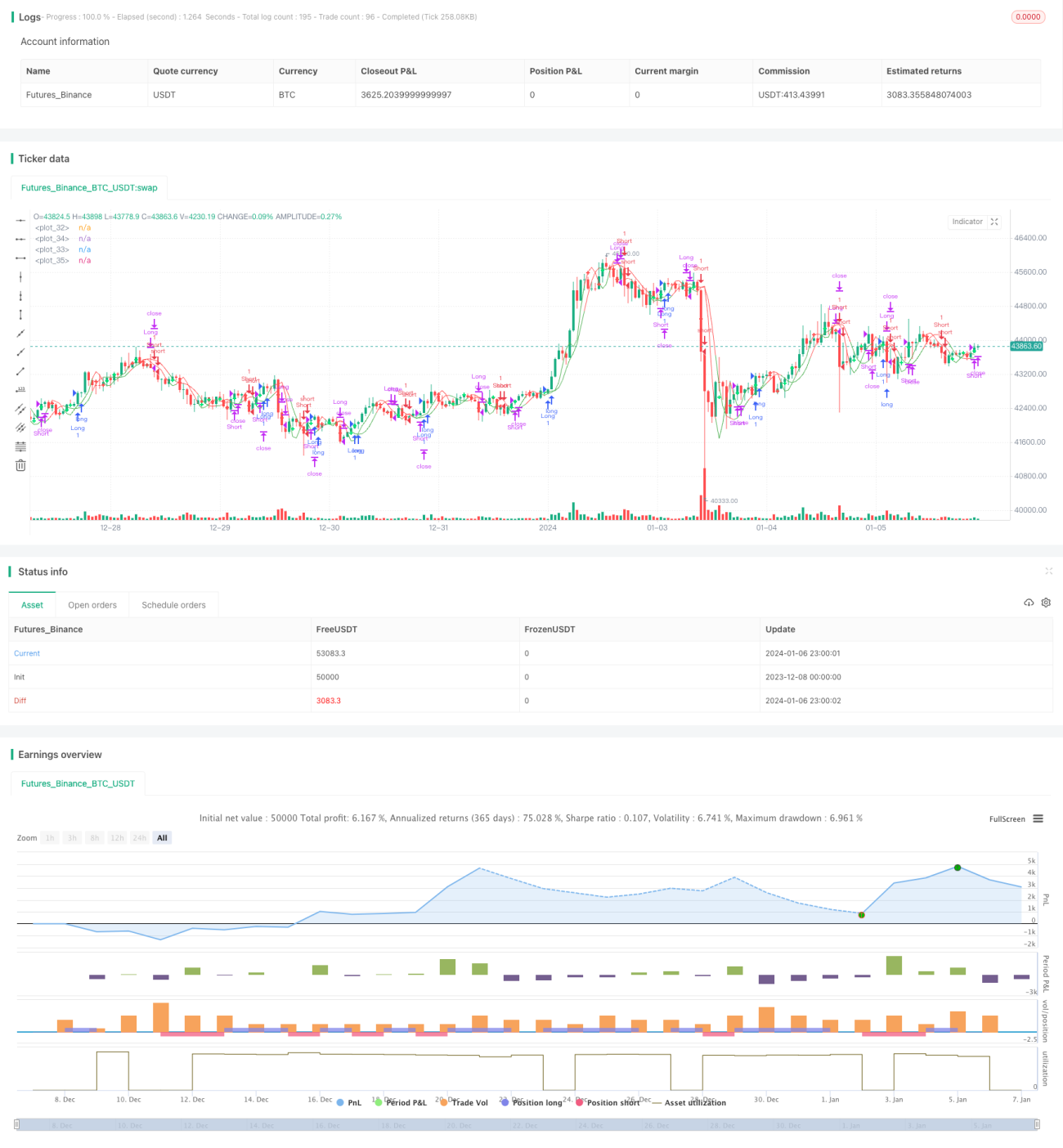
Task: Grab the left handle of range navigator
Action: (17, 1124)
